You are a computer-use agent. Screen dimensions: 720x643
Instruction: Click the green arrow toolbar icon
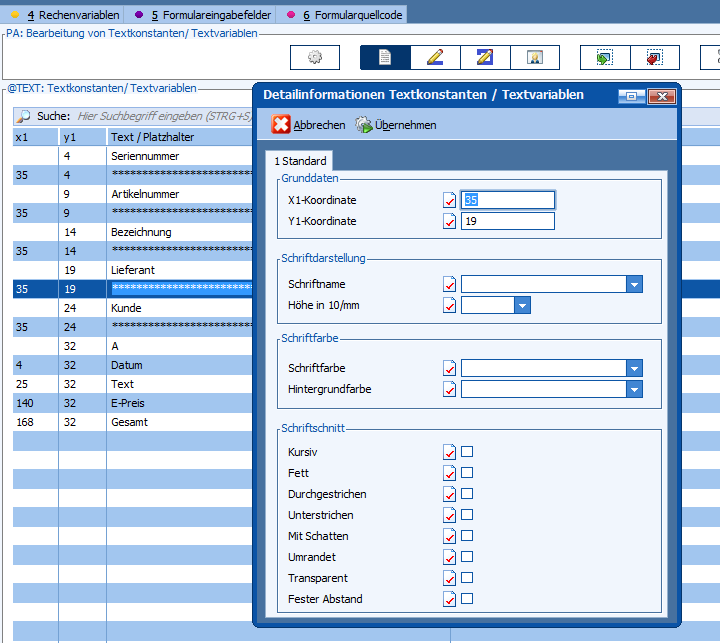[604, 58]
